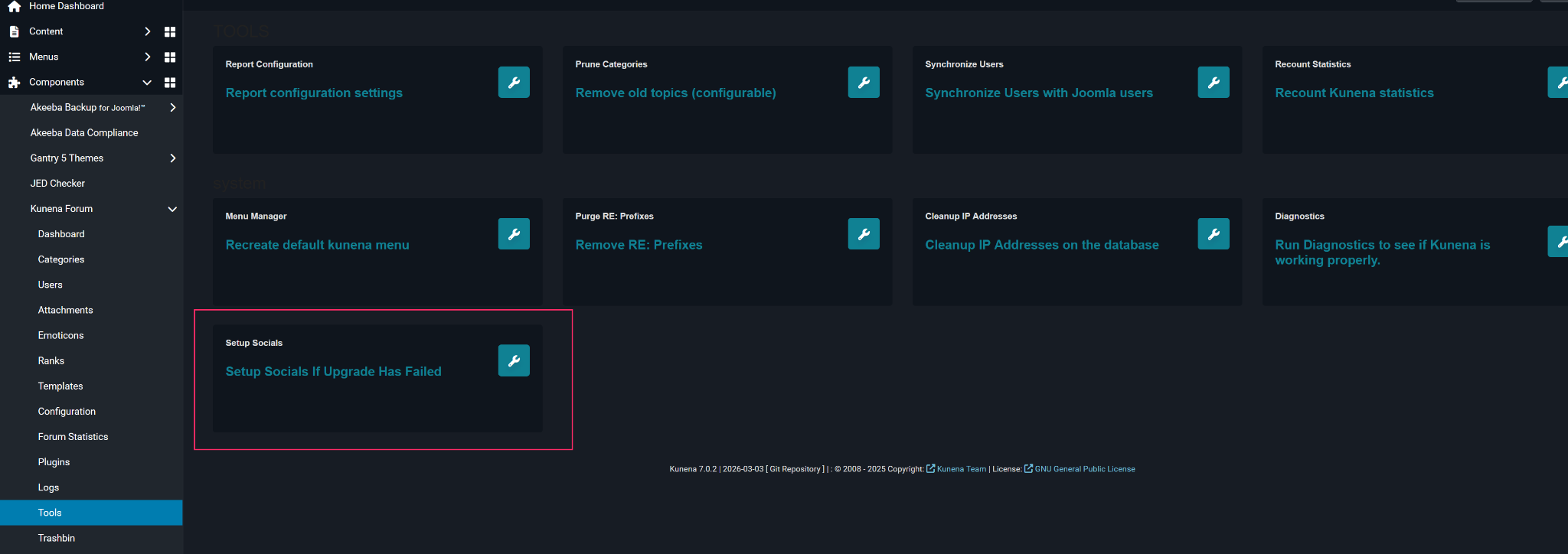1568x554 pixels.
Task: Expand the Akeeba Backup submenu
Action: pos(172,107)
